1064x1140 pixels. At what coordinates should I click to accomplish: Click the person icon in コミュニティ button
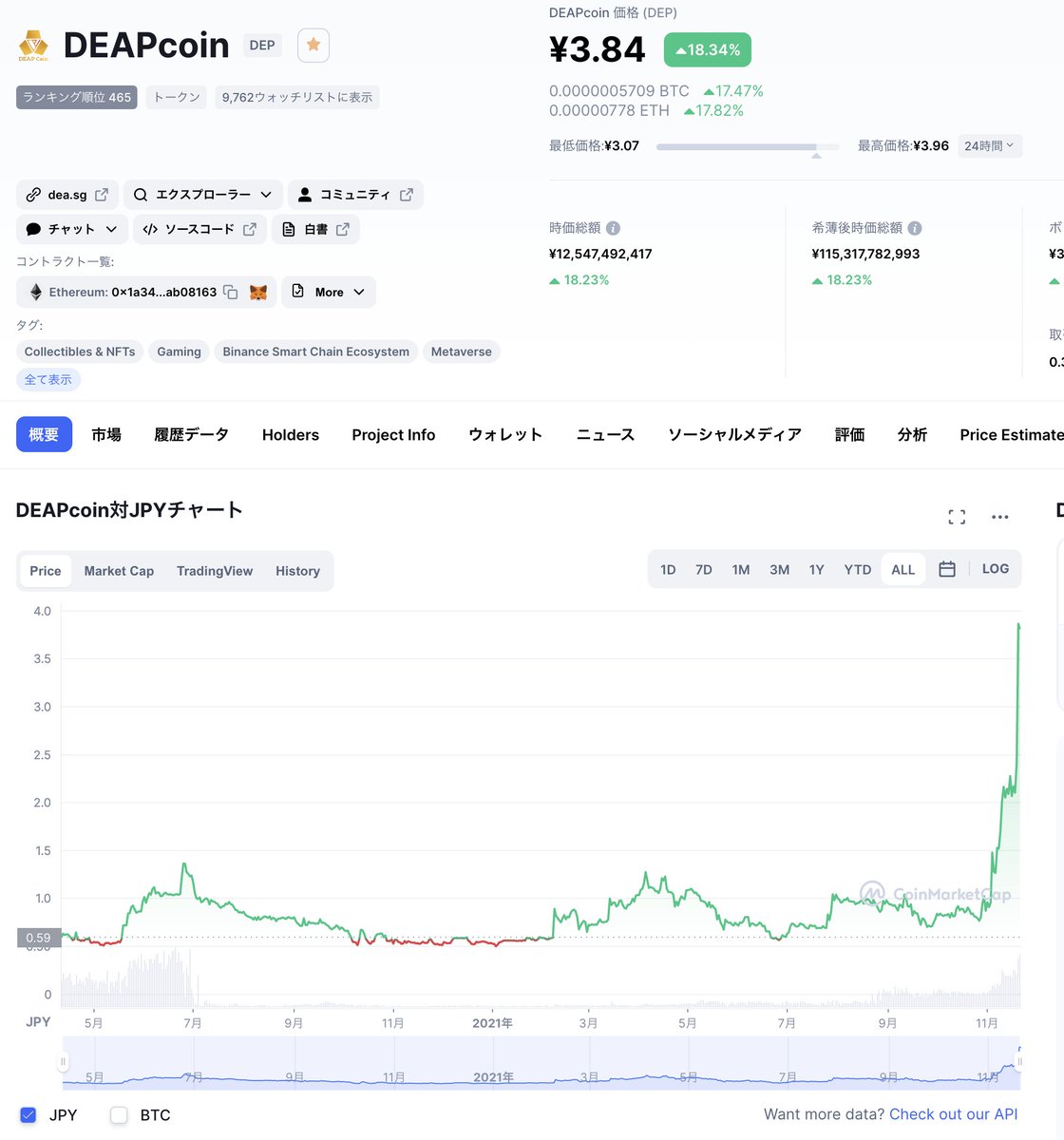304,195
